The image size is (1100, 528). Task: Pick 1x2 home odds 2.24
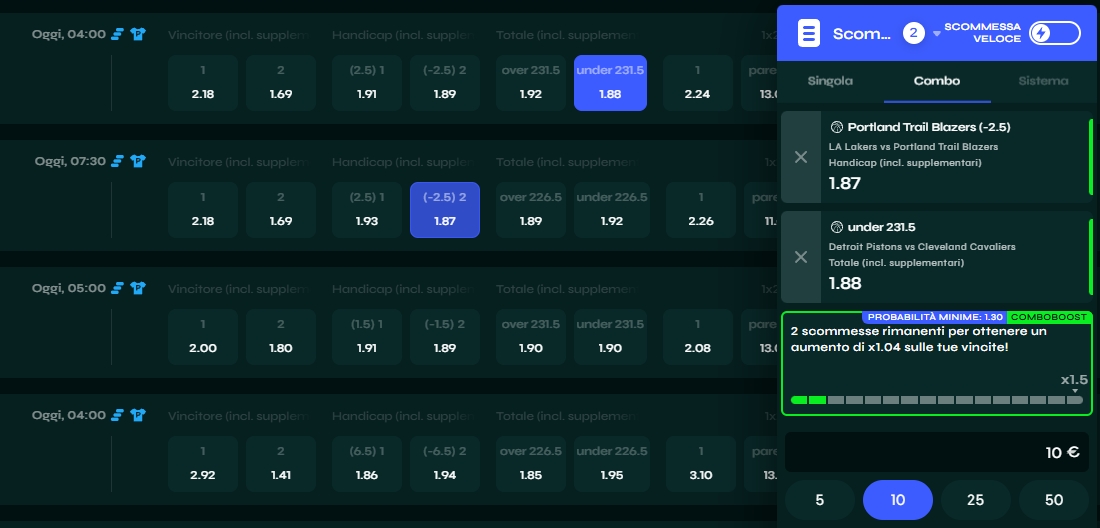pyautogui.click(x=697, y=83)
